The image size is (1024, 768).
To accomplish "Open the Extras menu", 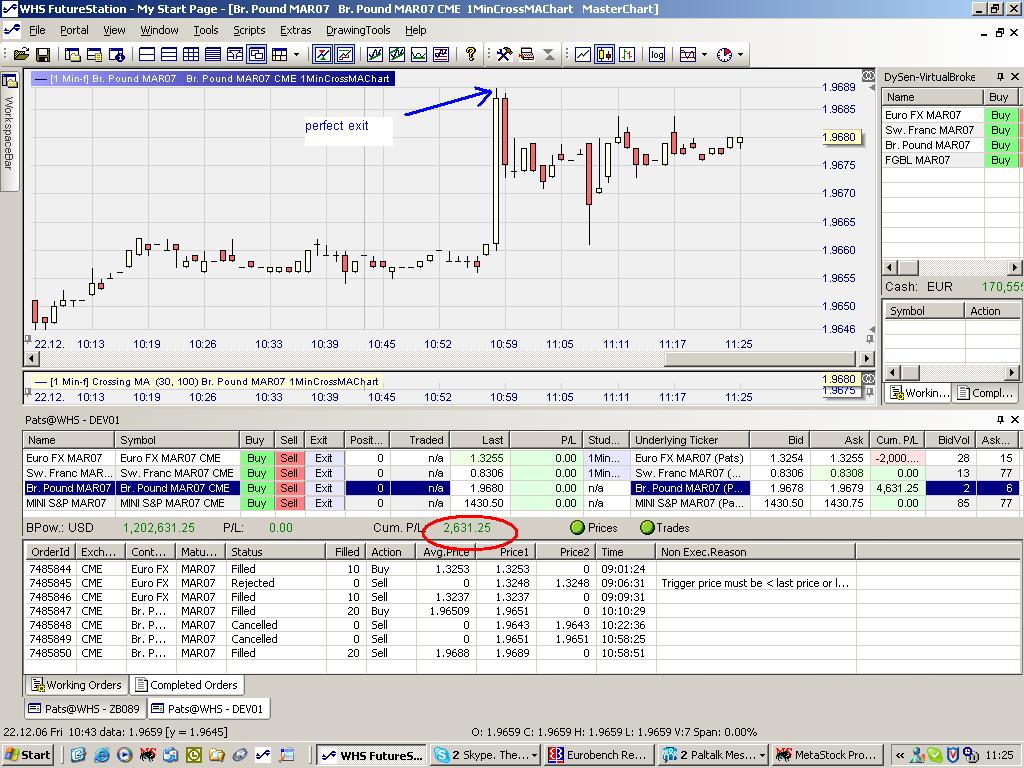I will click(295, 30).
